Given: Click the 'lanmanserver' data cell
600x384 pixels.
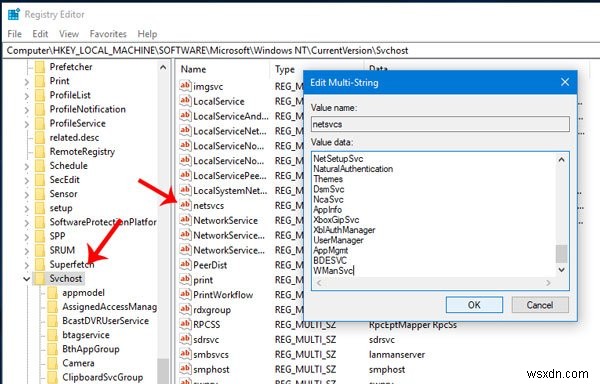Looking at the screenshot, I should click(x=397, y=355).
